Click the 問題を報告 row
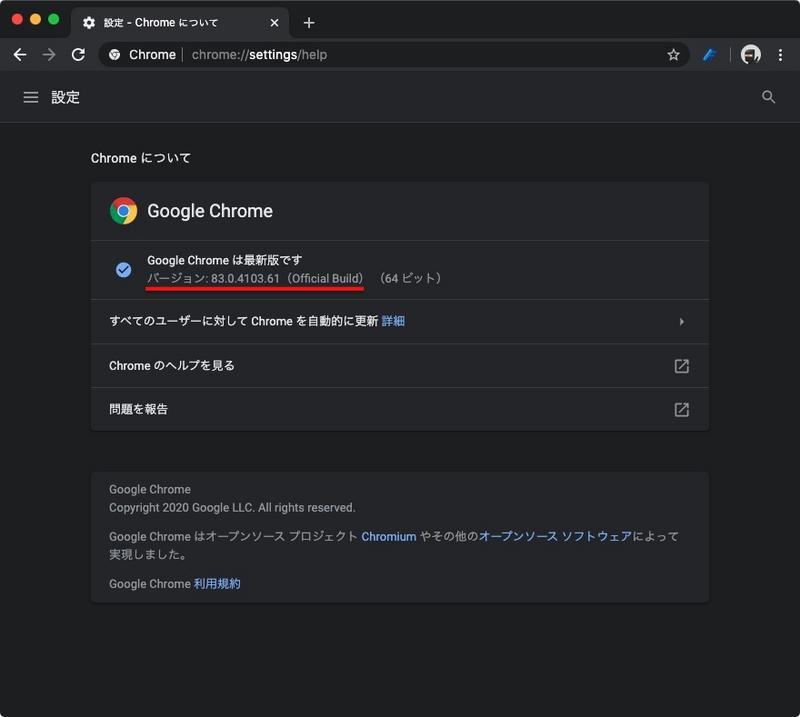This screenshot has width=800, height=717. tap(399, 409)
